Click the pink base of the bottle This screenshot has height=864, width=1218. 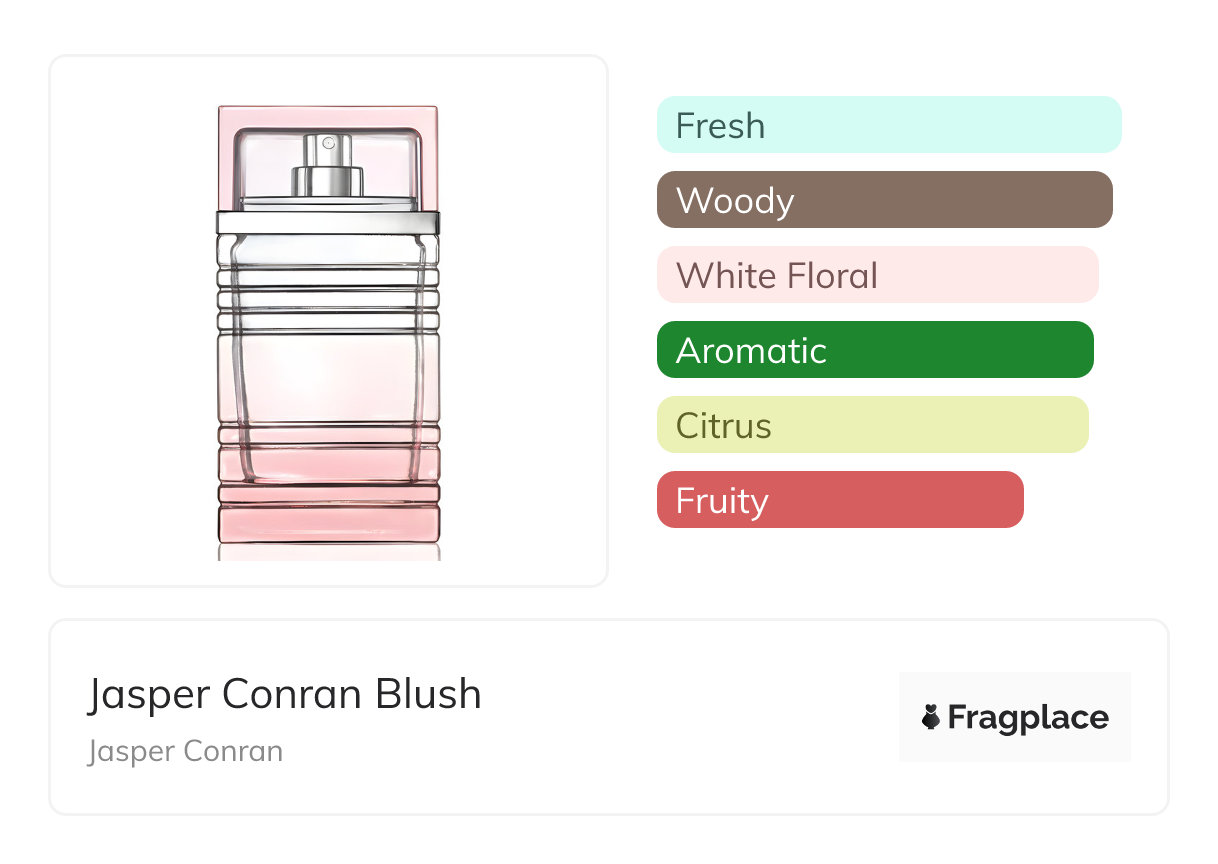point(328,522)
